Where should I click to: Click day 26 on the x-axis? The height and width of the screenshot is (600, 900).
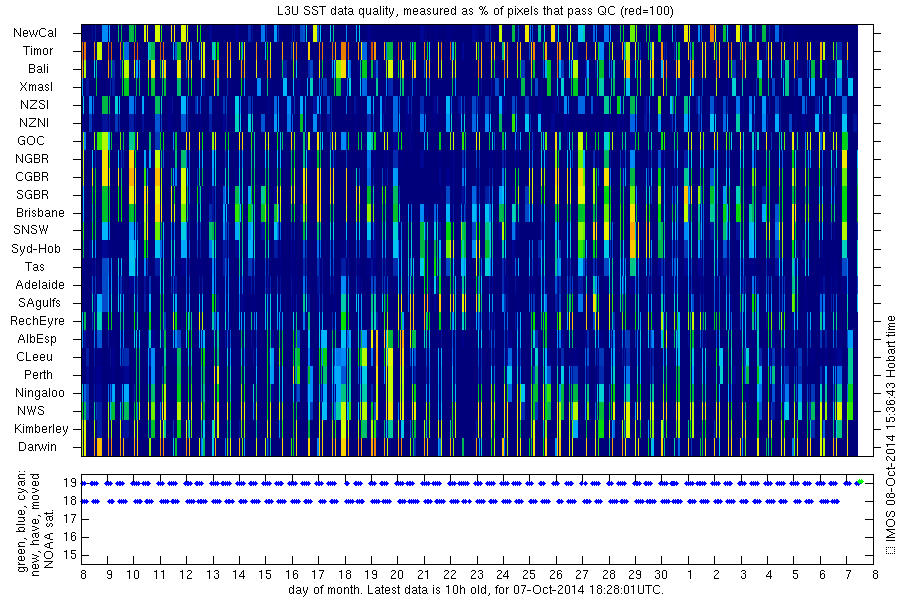tap(556, 575)
